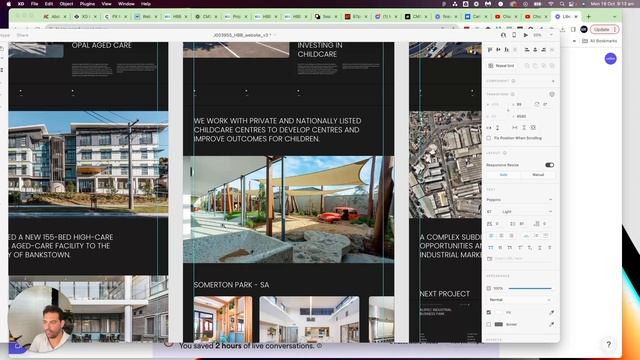Open the browser tab list chevron

click(x=614, y=17)
